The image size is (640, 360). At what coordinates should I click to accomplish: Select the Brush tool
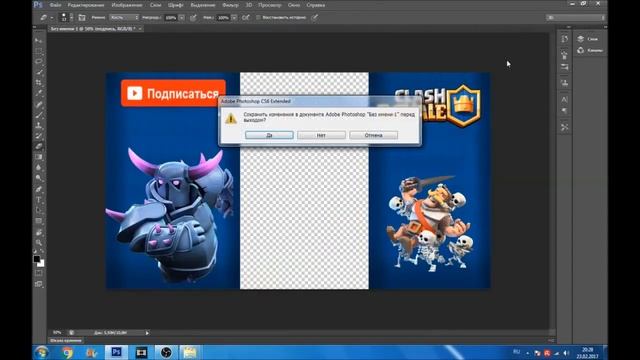click(x=38, y=116)
